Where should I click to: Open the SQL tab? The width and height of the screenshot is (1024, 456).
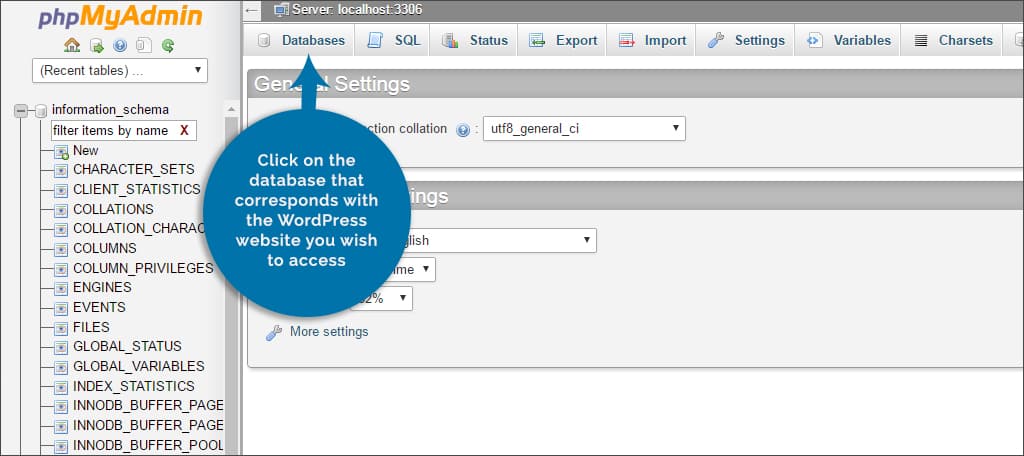394,41
